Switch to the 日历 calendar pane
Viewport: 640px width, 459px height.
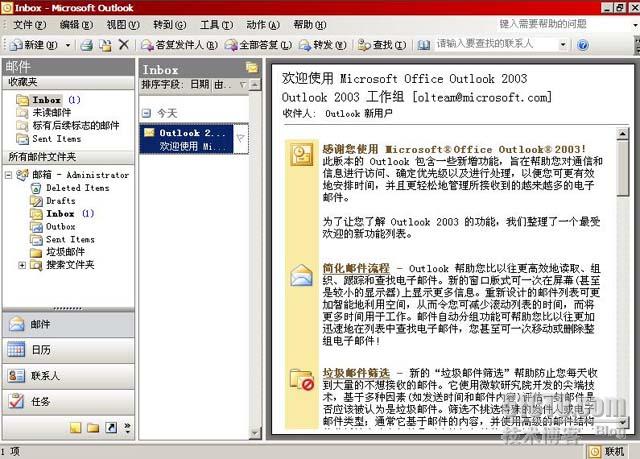(x=41, y=350)
